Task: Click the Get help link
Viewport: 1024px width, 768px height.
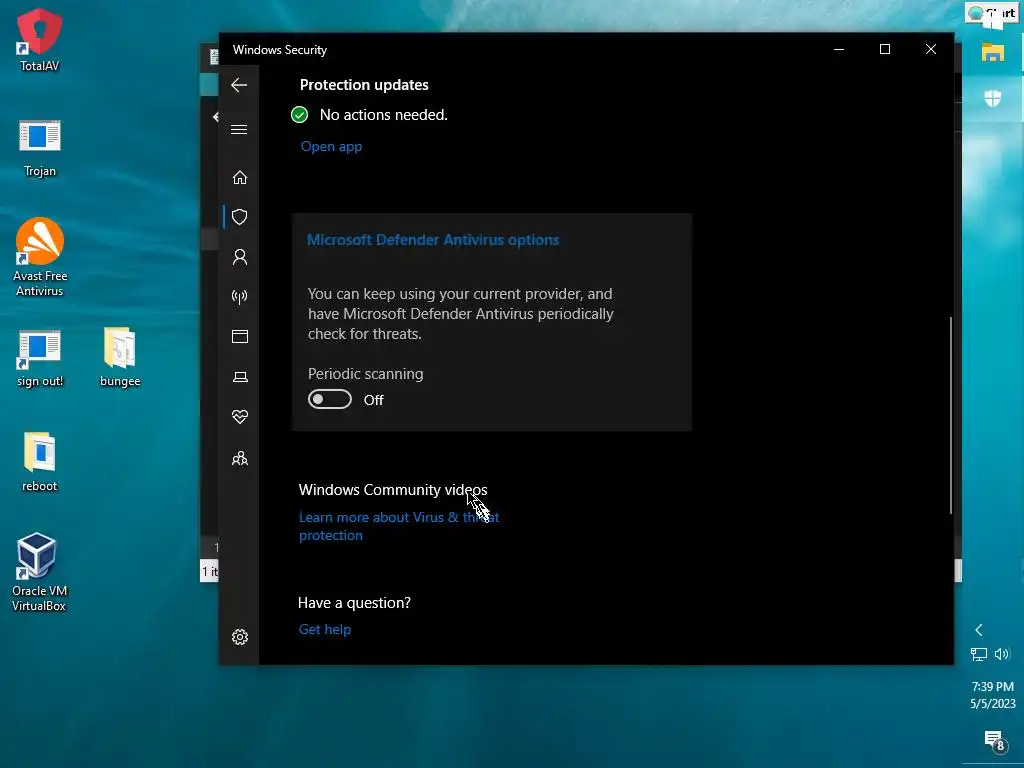Action: pyautogui.click(x=325, y=630)
